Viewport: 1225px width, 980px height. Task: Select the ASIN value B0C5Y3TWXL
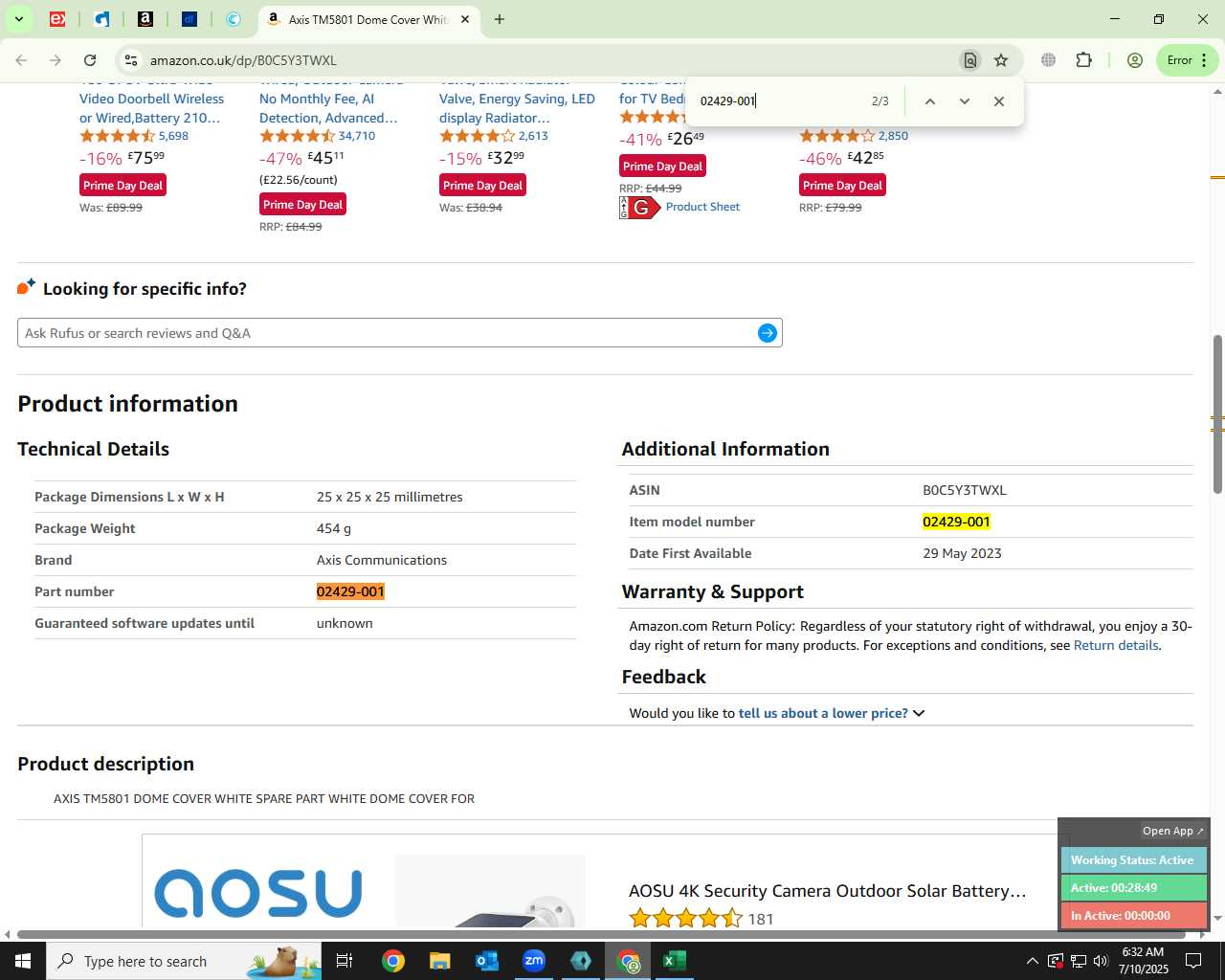pyautogui.click(x=965, y=490)
